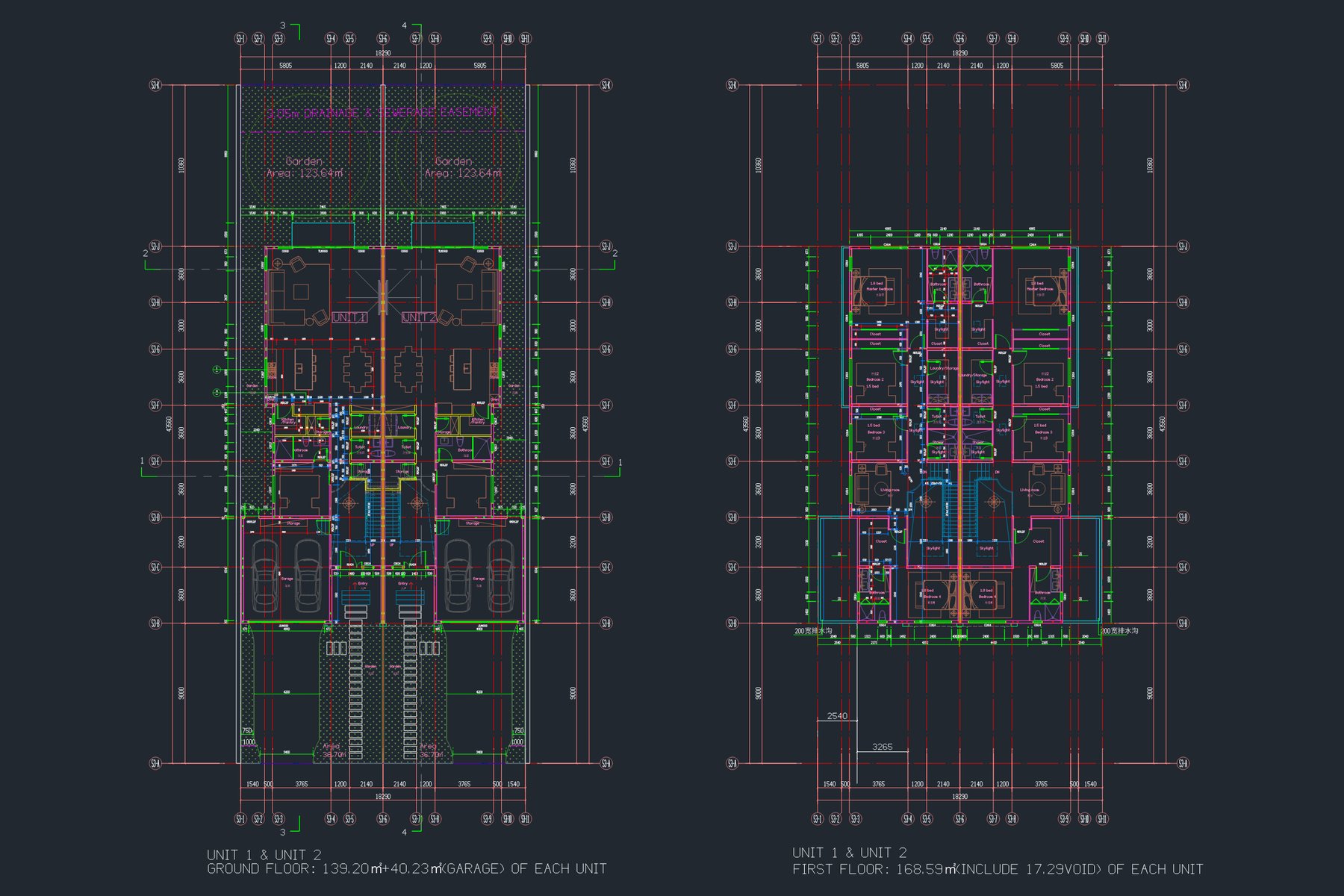
Task: Click the right driveway "Area 36.70" label
Action: point(429,750)
